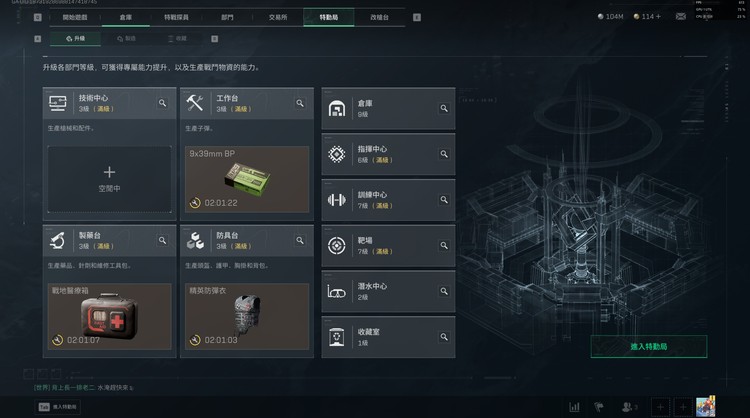Switch to the 製造 sub-tab
This screenshot has width=750, height=418.
pyautogui.click(x=127, y=38)
